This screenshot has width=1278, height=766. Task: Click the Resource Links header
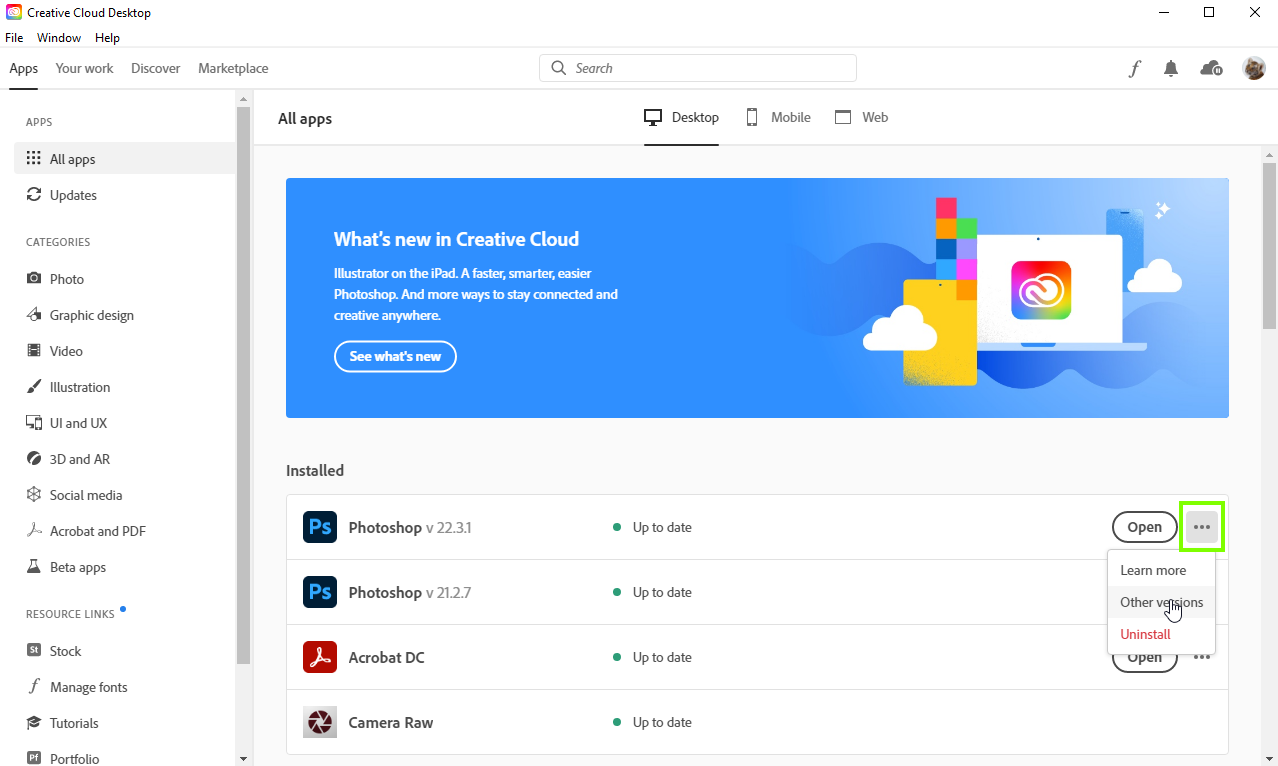click(x=70, y=614)
